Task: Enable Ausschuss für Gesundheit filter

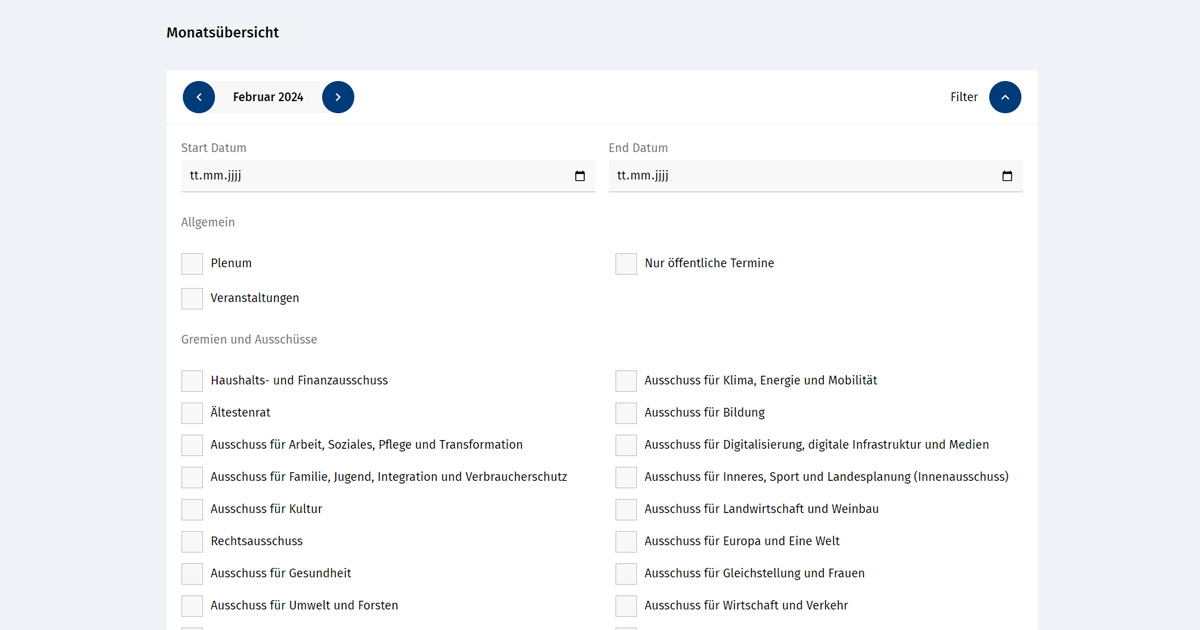Action: (x=192, y=574)
